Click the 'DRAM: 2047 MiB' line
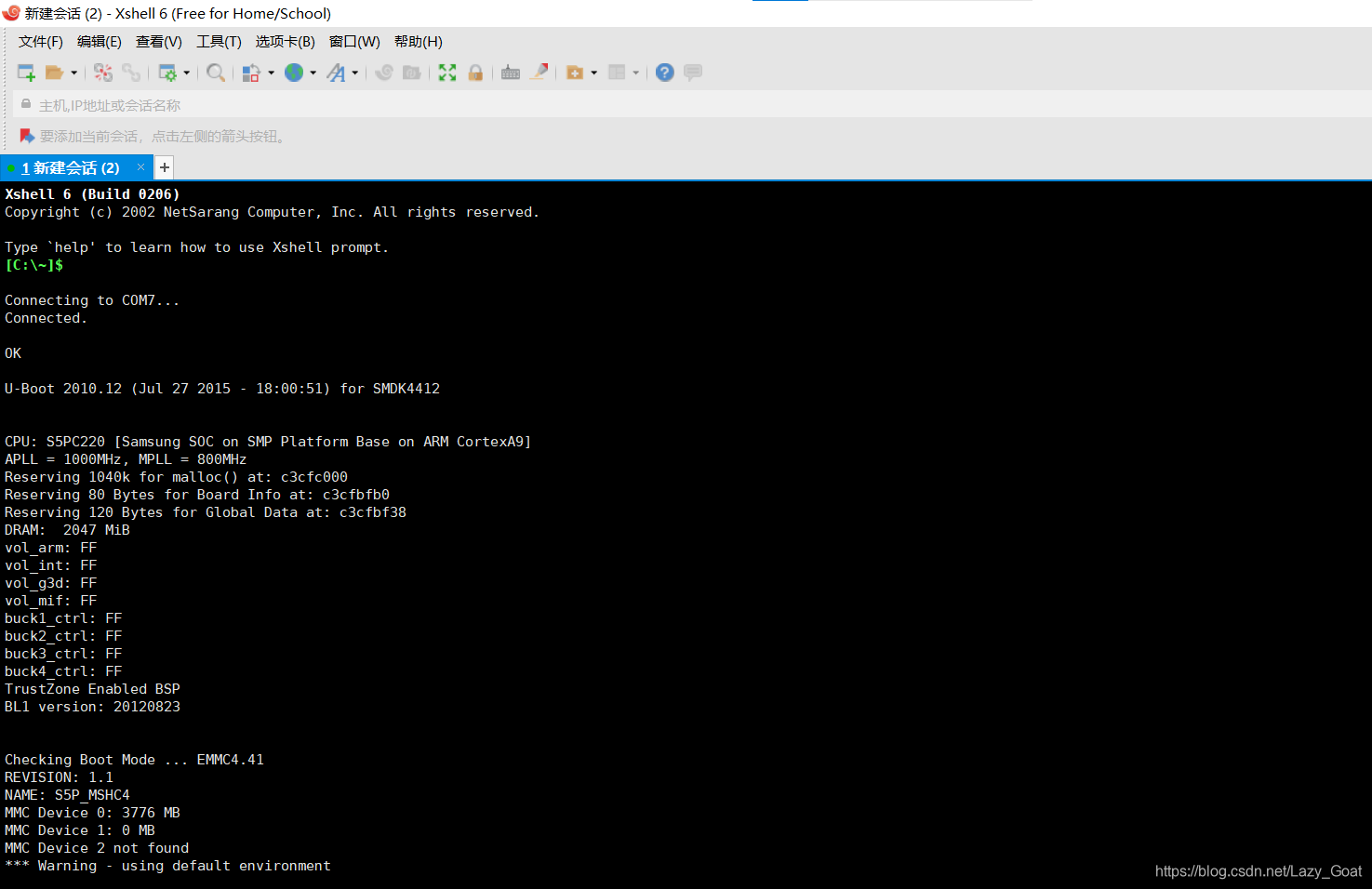 pos(67,530)
